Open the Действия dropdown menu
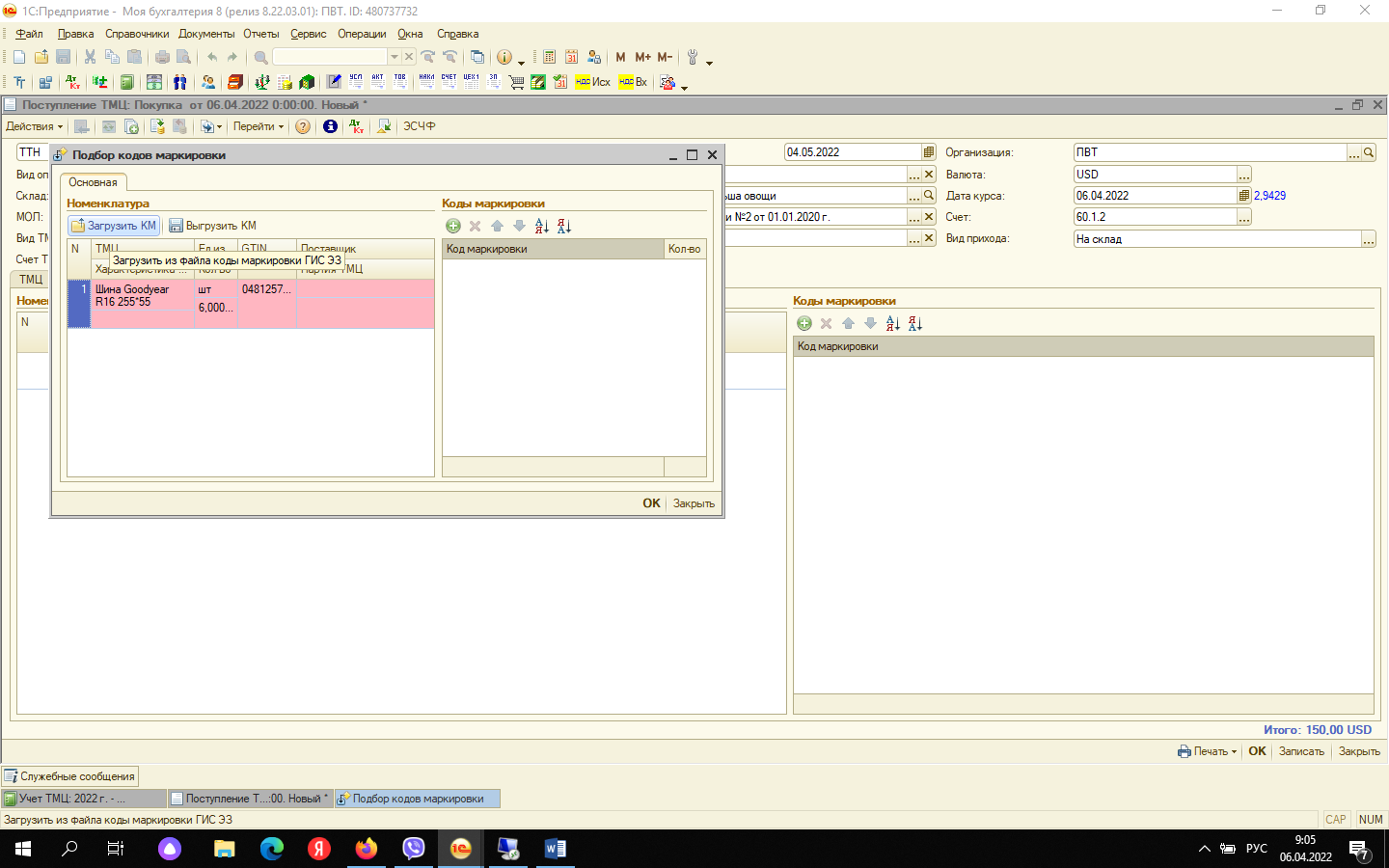Viewport: 1389px width, 868px height. [x=34, y=126]
